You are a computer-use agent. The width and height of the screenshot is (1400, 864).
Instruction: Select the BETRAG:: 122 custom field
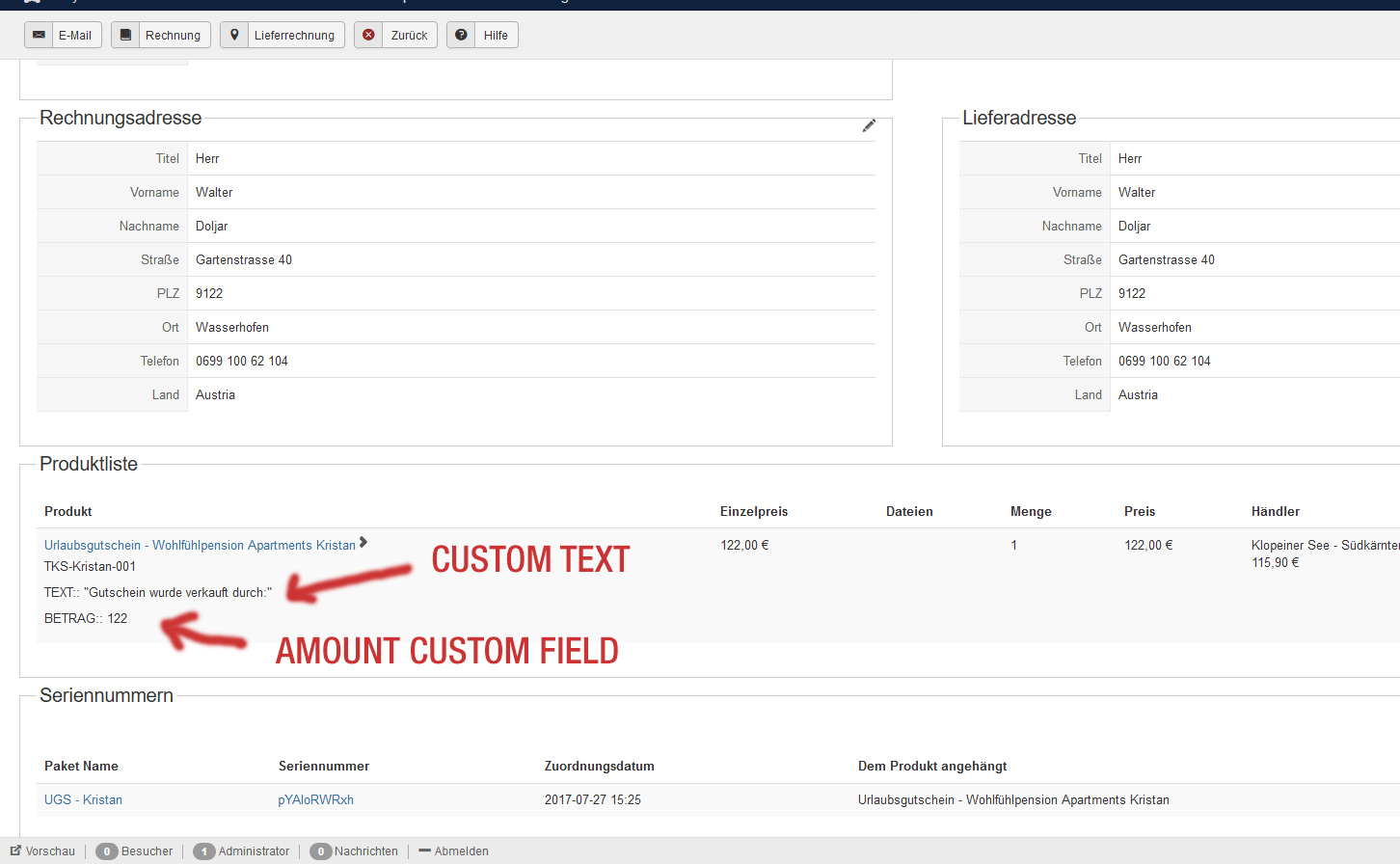tap(86, 619)
